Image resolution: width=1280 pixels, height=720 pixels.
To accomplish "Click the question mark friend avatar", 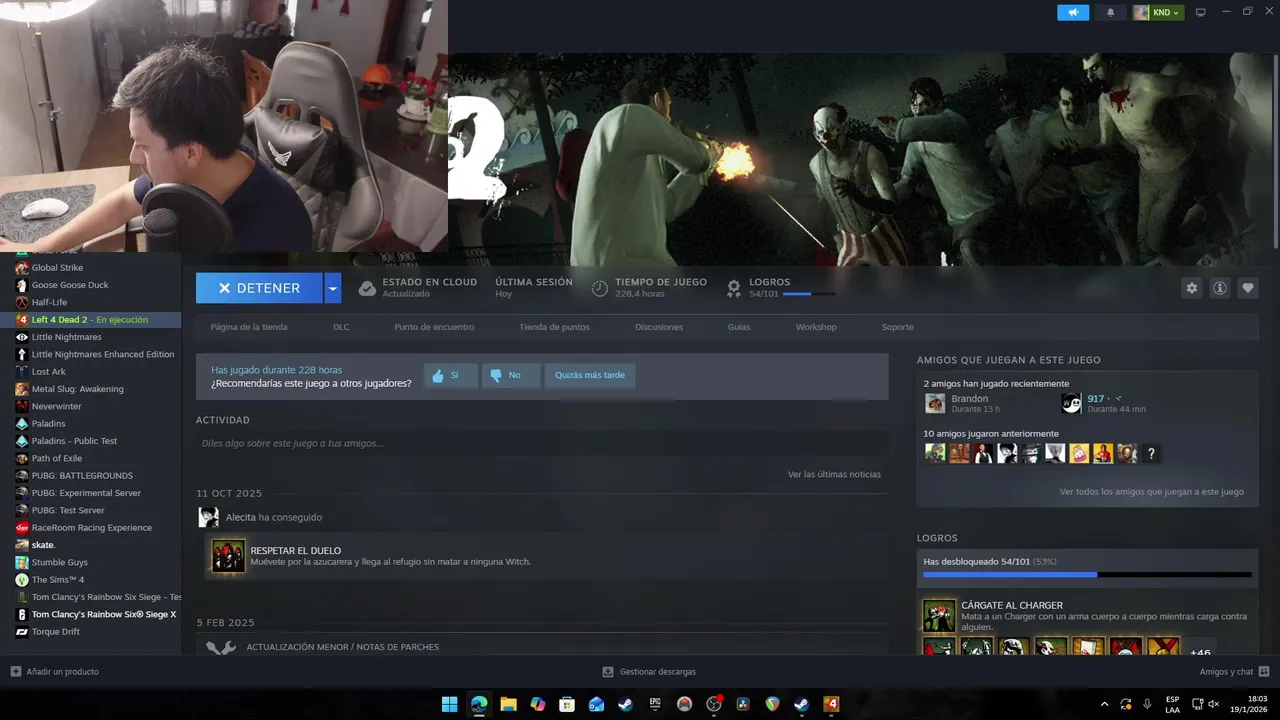I will pyautogui.click(x=1151, y=454).
